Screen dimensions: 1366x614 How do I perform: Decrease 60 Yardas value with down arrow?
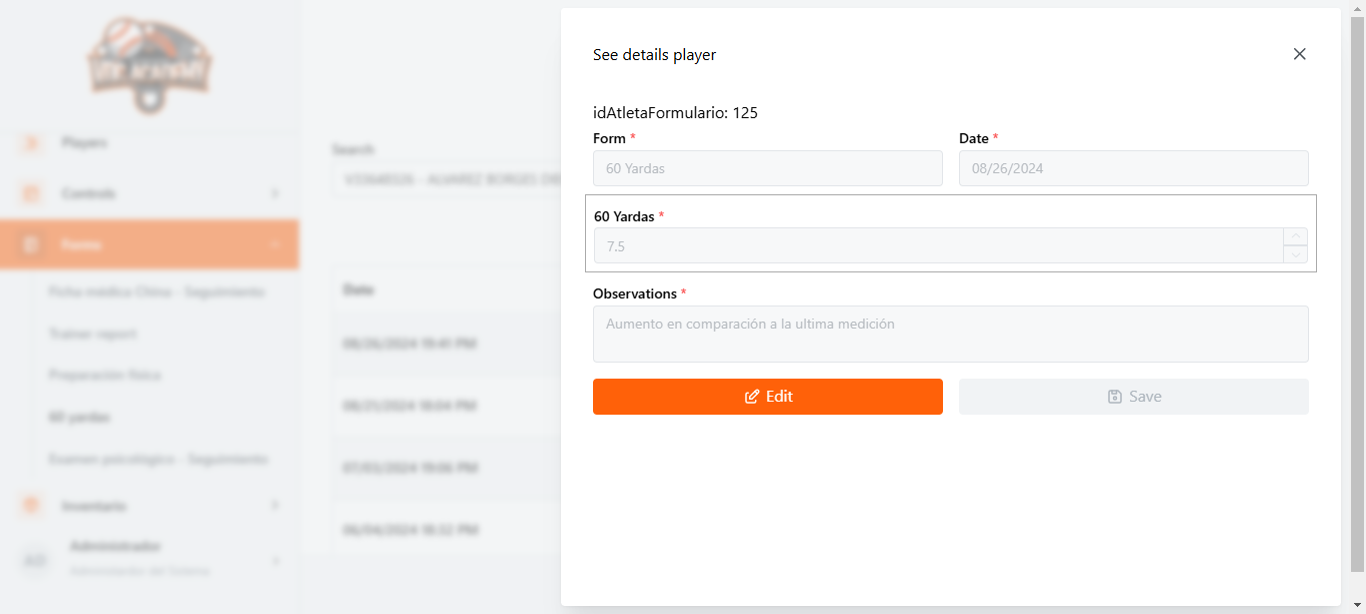[1296, 254]
